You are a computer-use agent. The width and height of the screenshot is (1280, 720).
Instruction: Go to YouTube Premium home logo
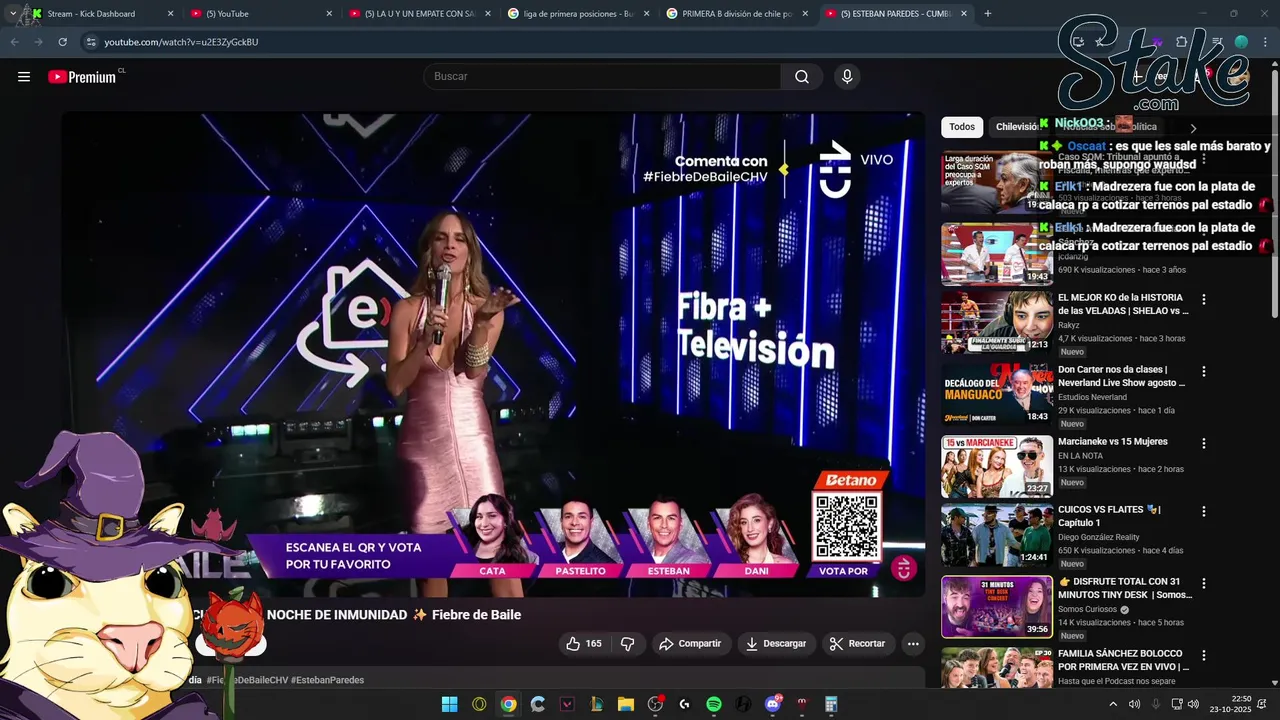pyautogui.click(x=82, y=77)
